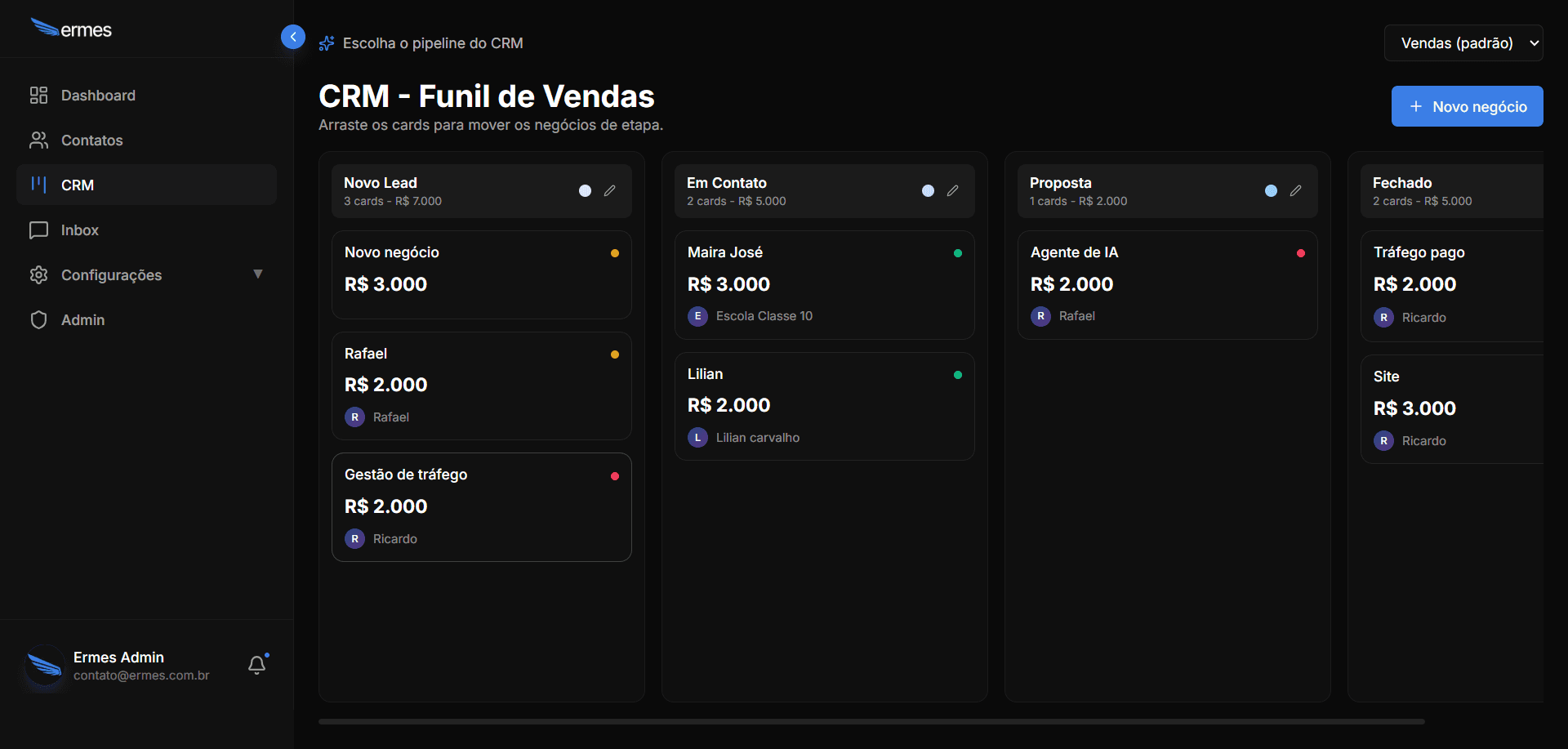The image size is (1568, 749).
Task: Click the yellow status dot on Rafael card
Action: (x=614, y=354)
